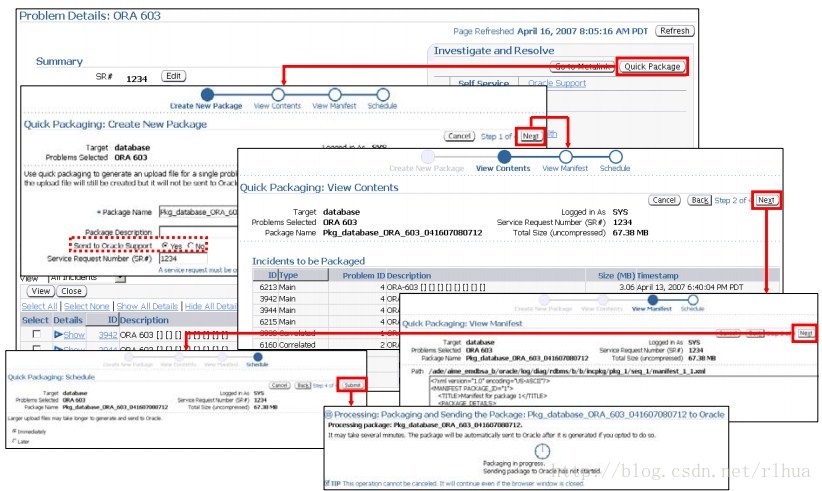Screen dimensions: 822x491
Task: Click View Contents step circle in Create New Package wizard
Action: click(278, 94)
